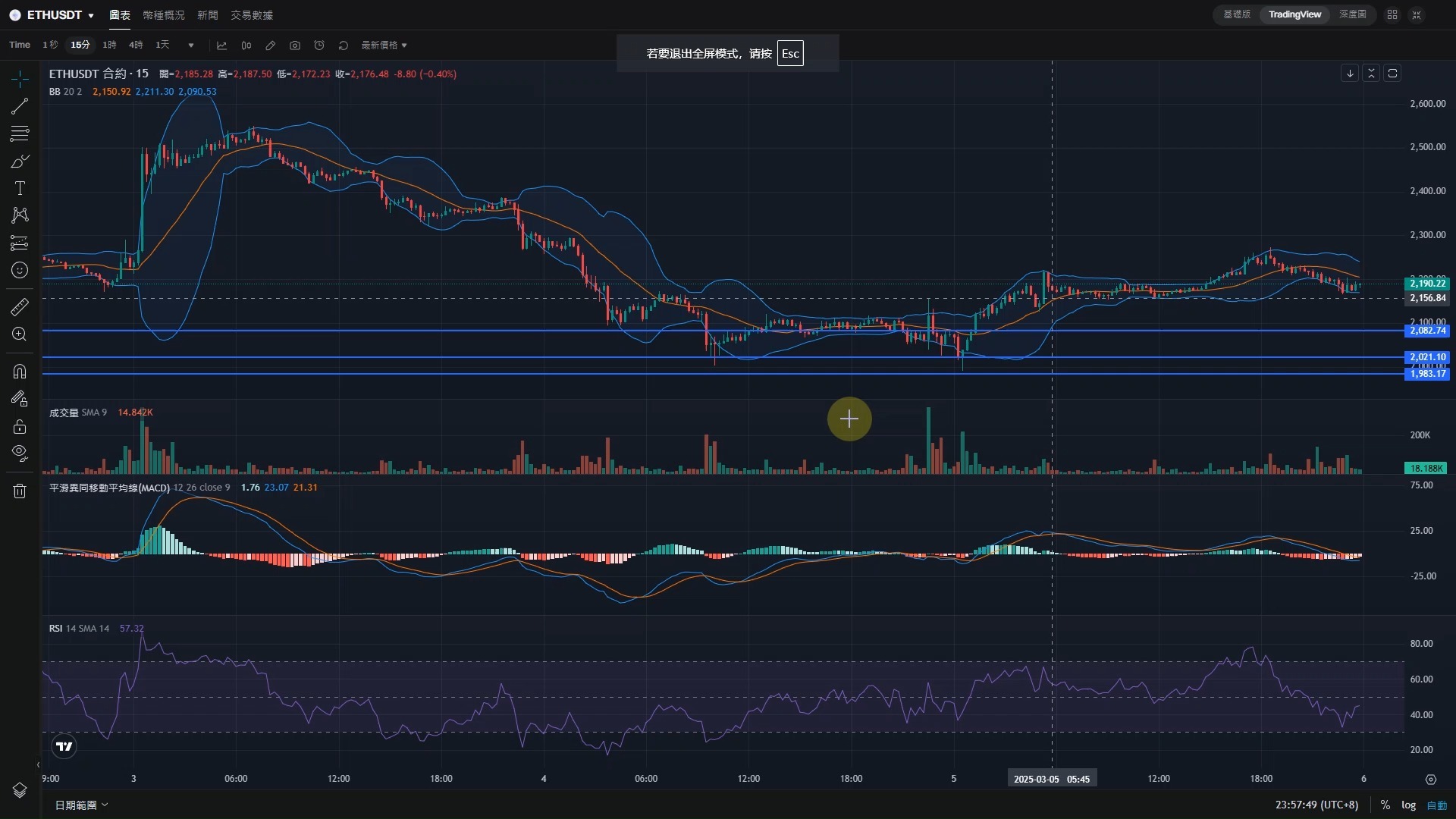Toggle percent scale option
1456x819 pixels.
pos(1385,805)
